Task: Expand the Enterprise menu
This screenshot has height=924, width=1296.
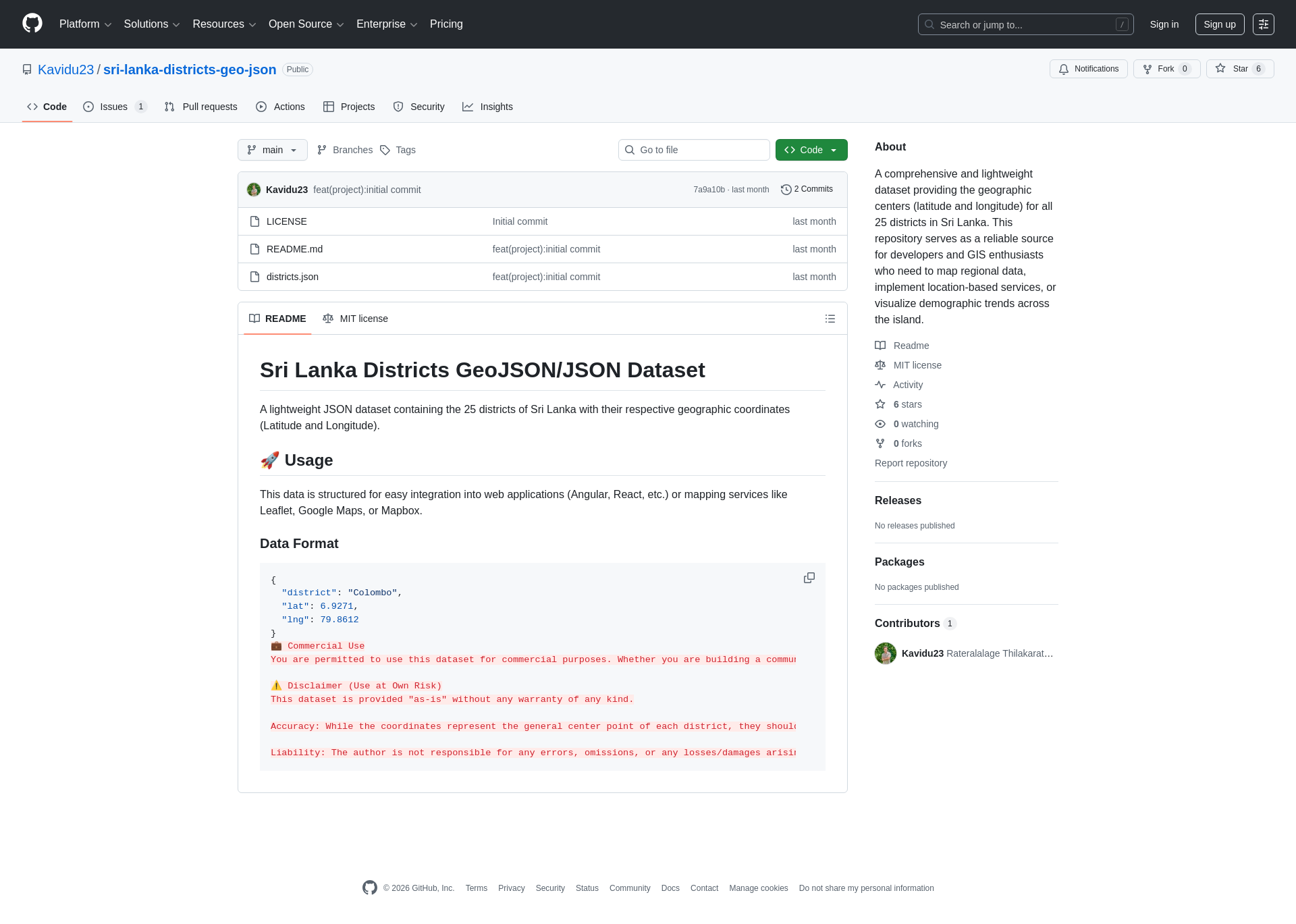Action: pos(387,24)
